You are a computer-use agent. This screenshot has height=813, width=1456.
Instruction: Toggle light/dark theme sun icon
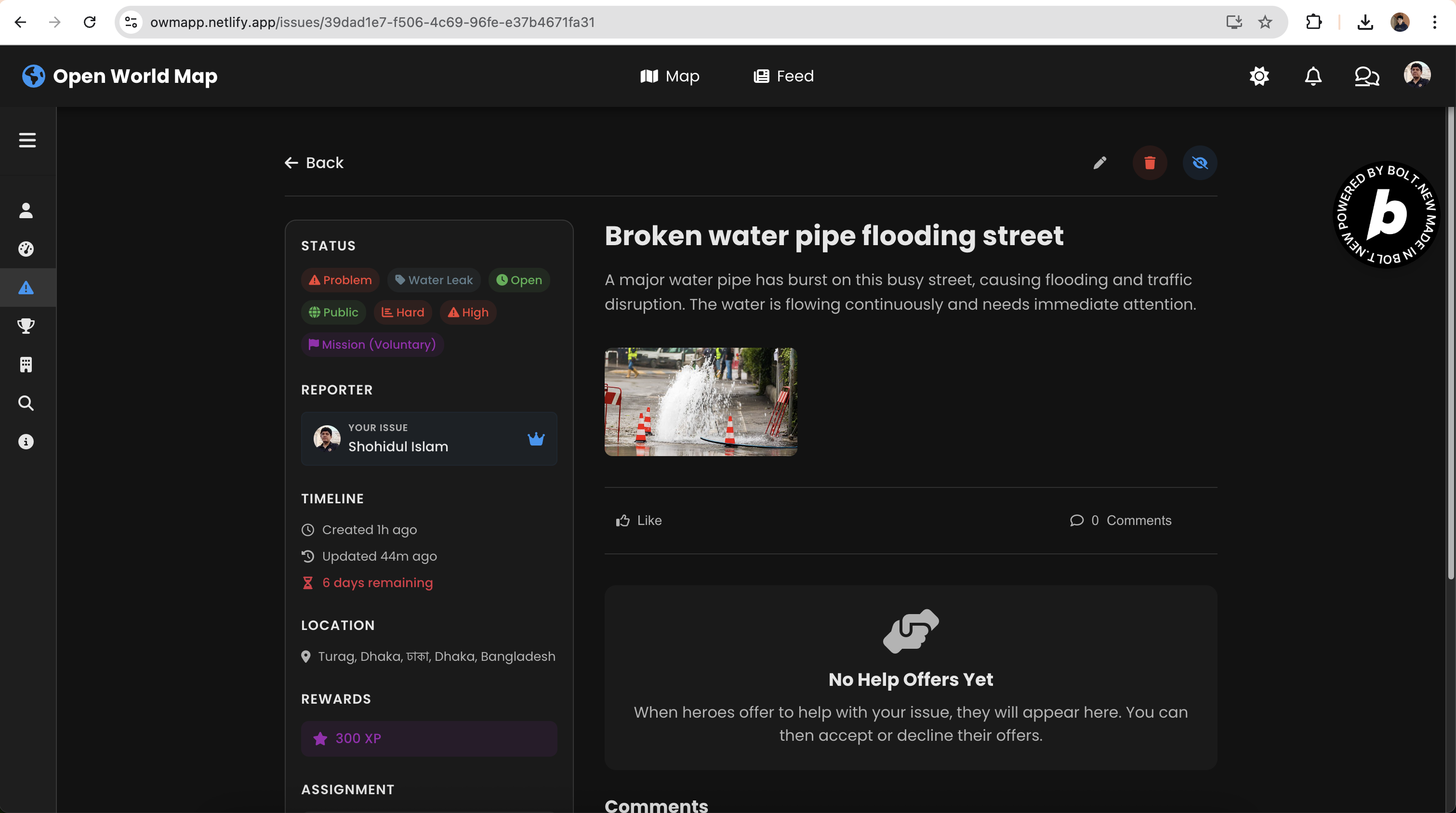[x=1259, y=76]
